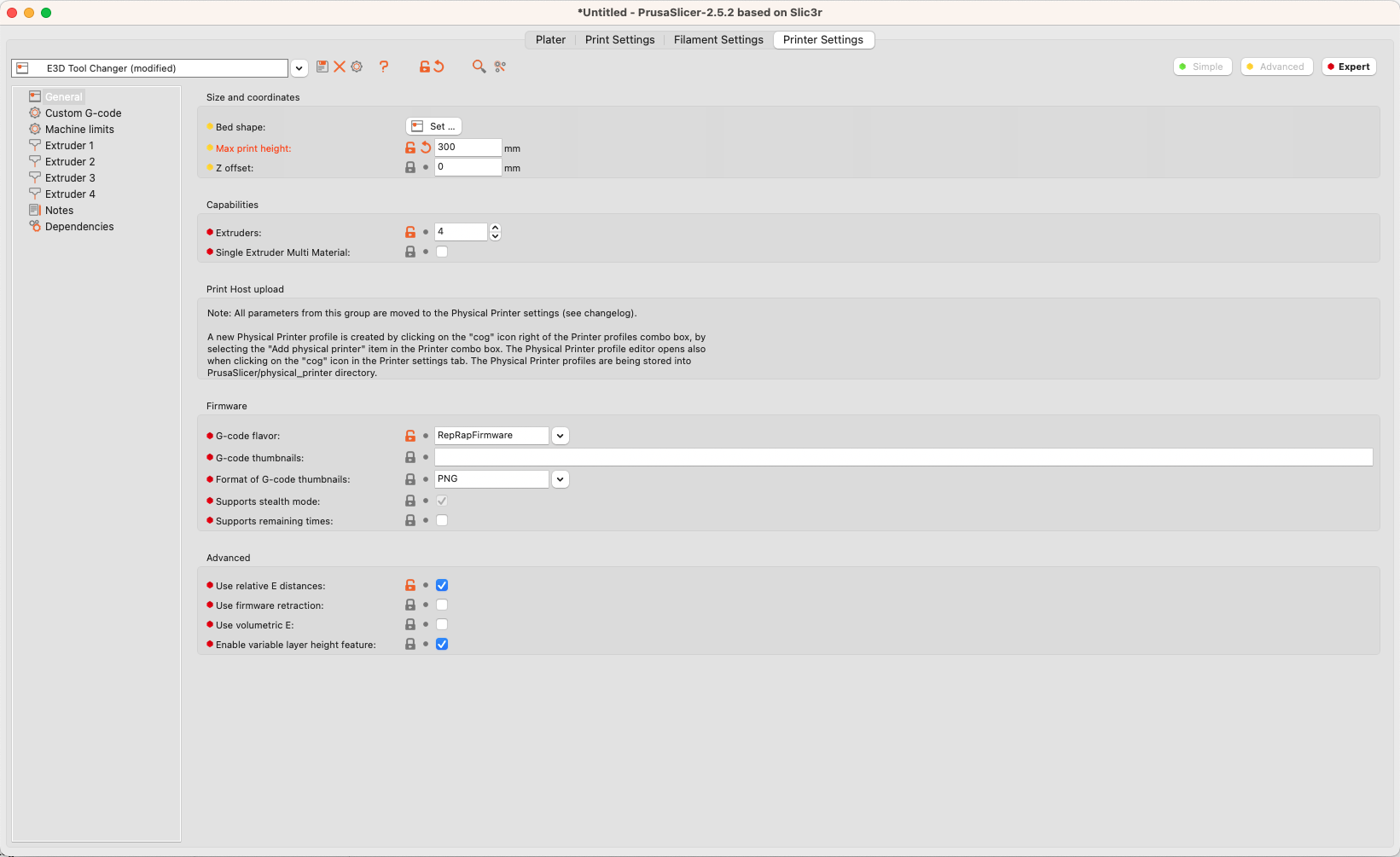Image resolution: width=1400 pixels, height=857 pixels.
Task: Open the settings search magnifier icon
Action: point(479,67)
